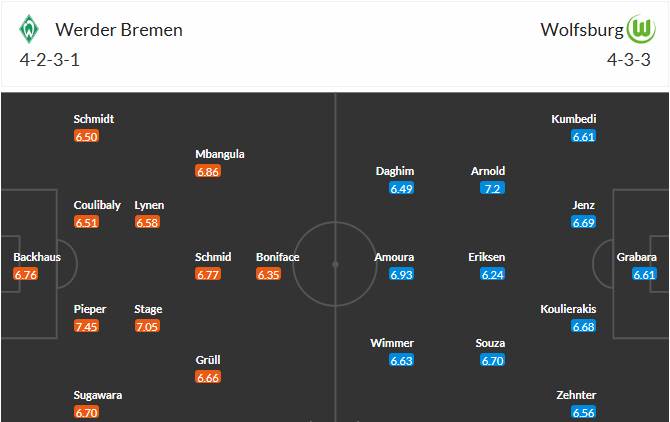Select player Zehnter
Screen dimensions: 670x422
click(576, 395)
